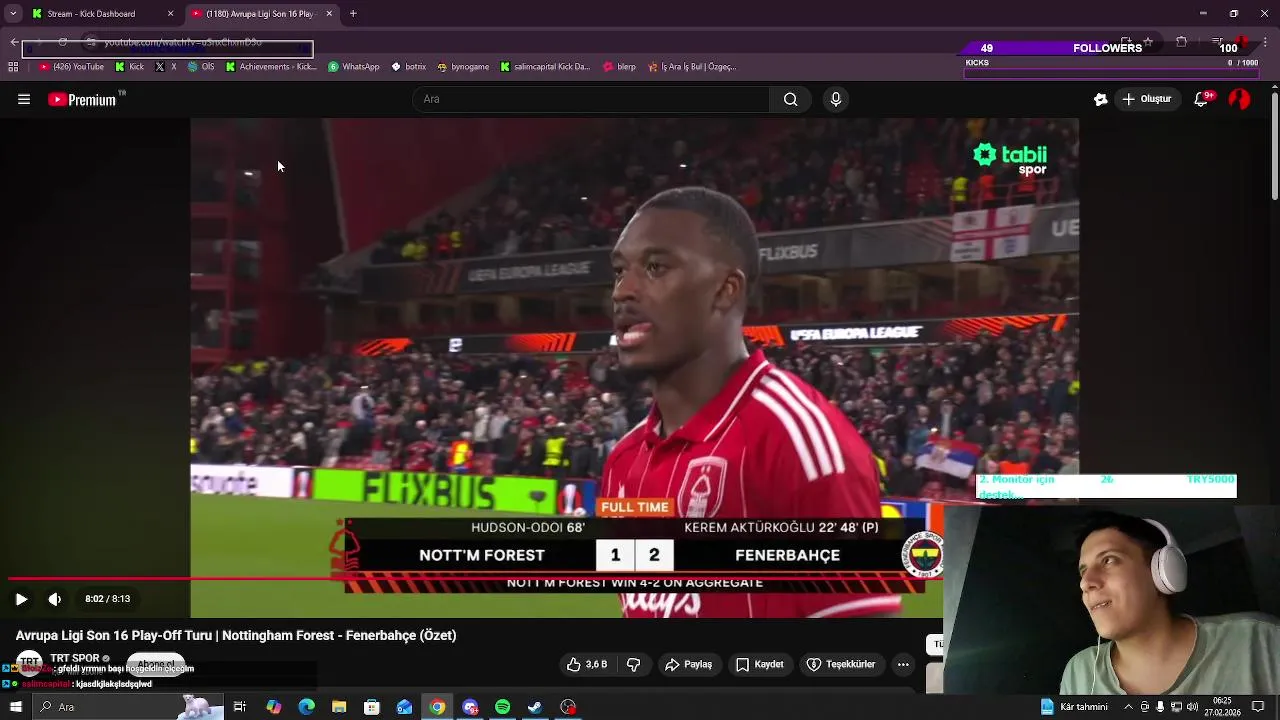Viewport: 1280px width, 720px height.
Task: Open YouTube notifications bell
Action: [1202, 99]
